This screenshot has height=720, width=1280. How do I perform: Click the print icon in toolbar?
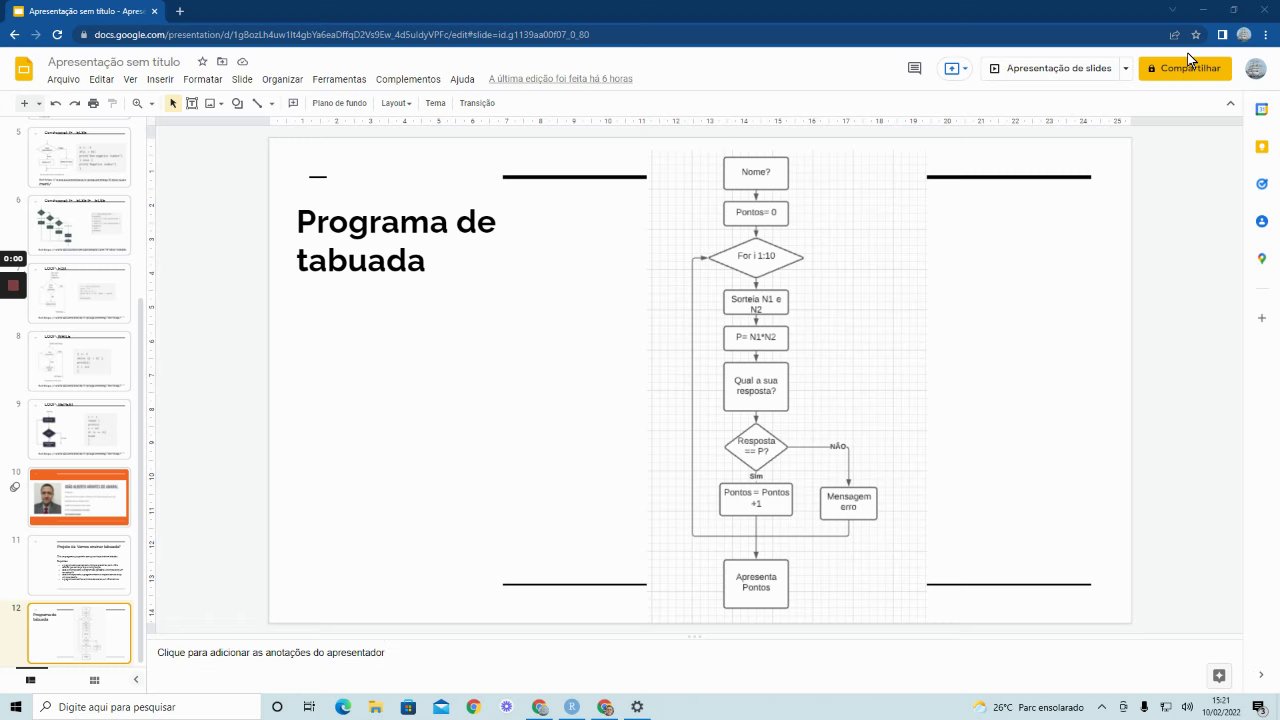click(x=93, y=103)
